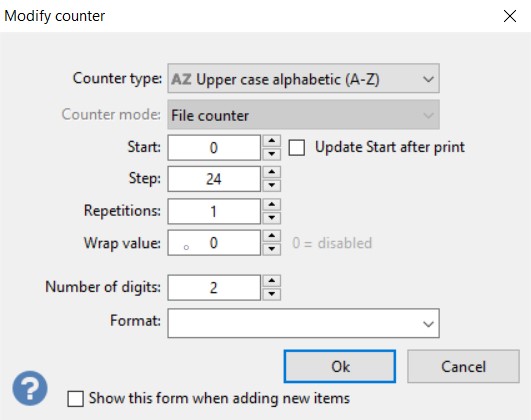Close the Modify counter dialog
Image resolution: width=531 pixels, height=420 pixels.
pos(510,16)
